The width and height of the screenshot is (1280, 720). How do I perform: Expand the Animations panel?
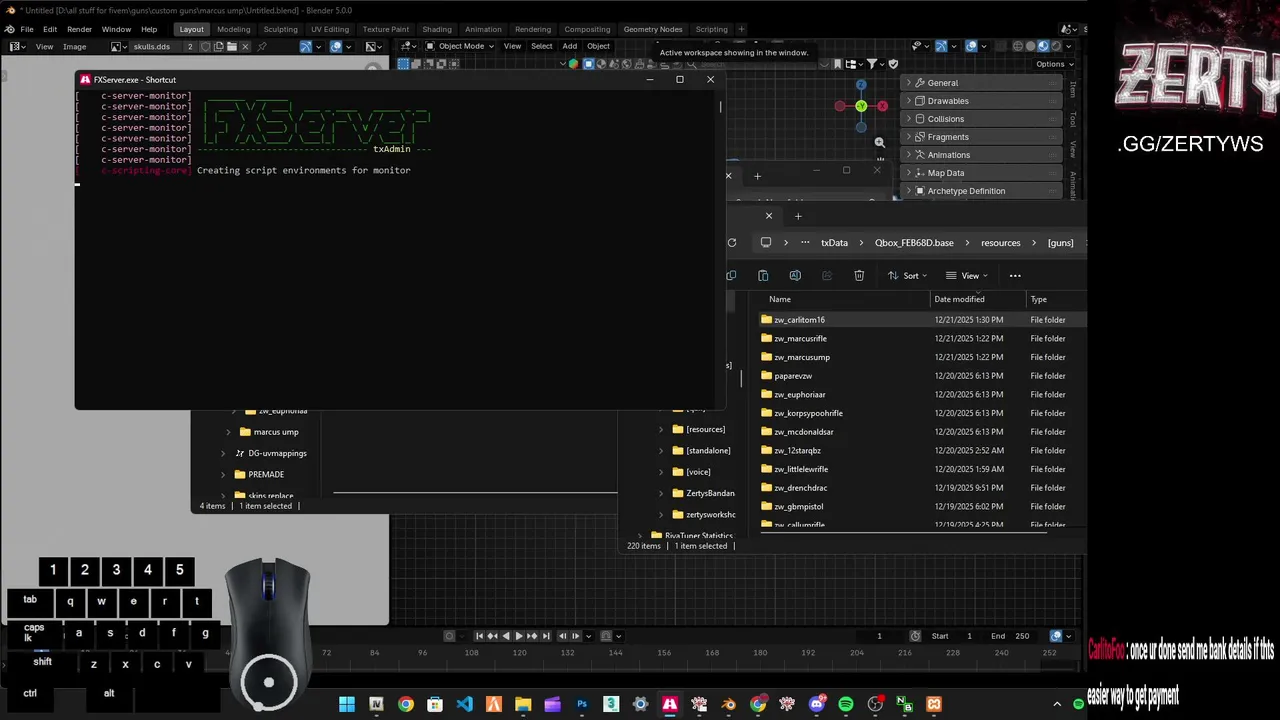click(x=982, y=155)
